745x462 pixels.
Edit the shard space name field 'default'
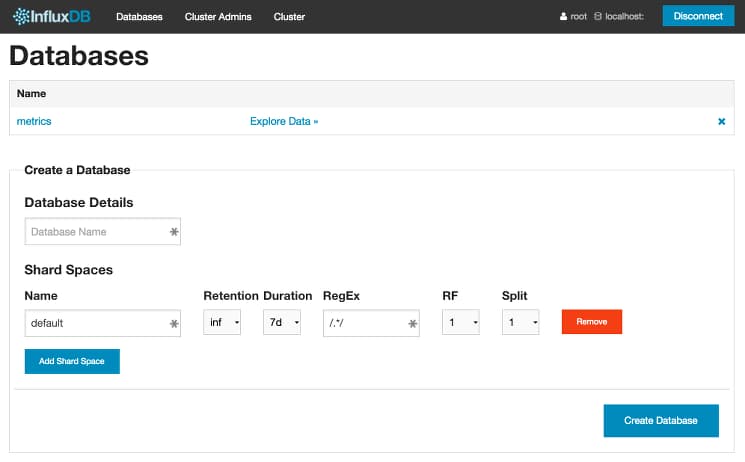point(103,323)
